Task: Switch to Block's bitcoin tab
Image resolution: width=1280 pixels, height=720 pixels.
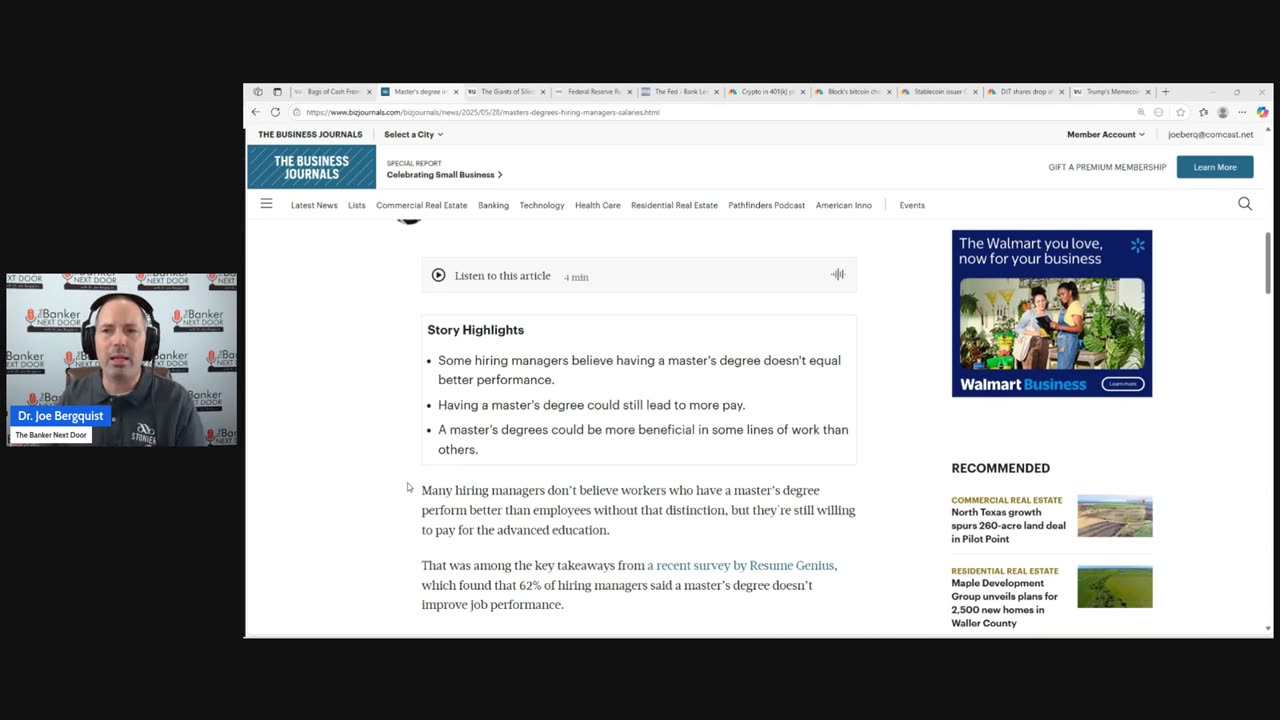Action: click(x=853, y=92)
